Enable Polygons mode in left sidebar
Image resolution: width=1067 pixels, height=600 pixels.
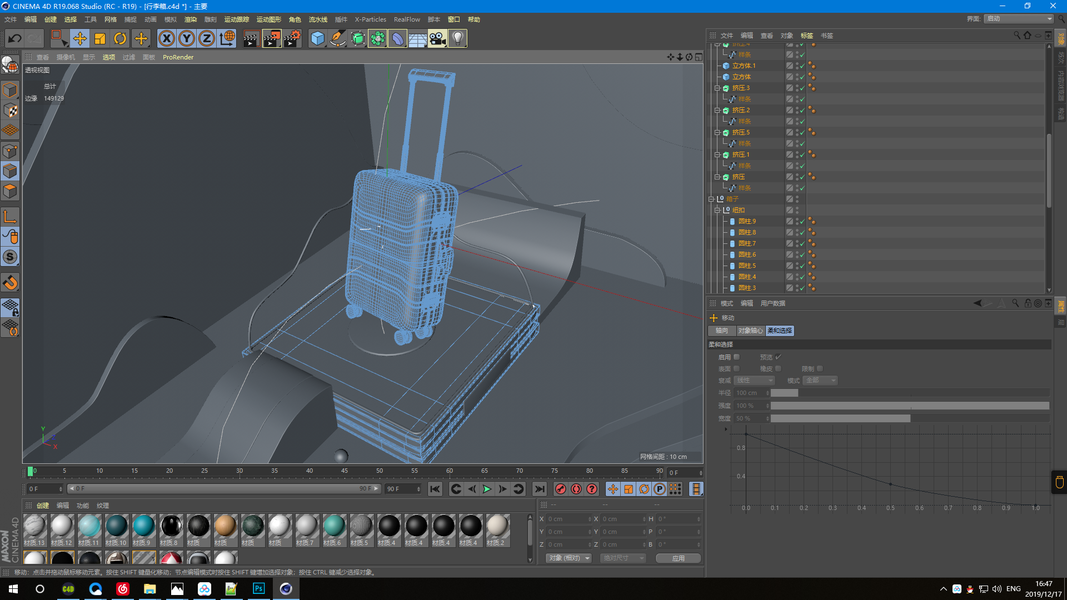(10, 191)
